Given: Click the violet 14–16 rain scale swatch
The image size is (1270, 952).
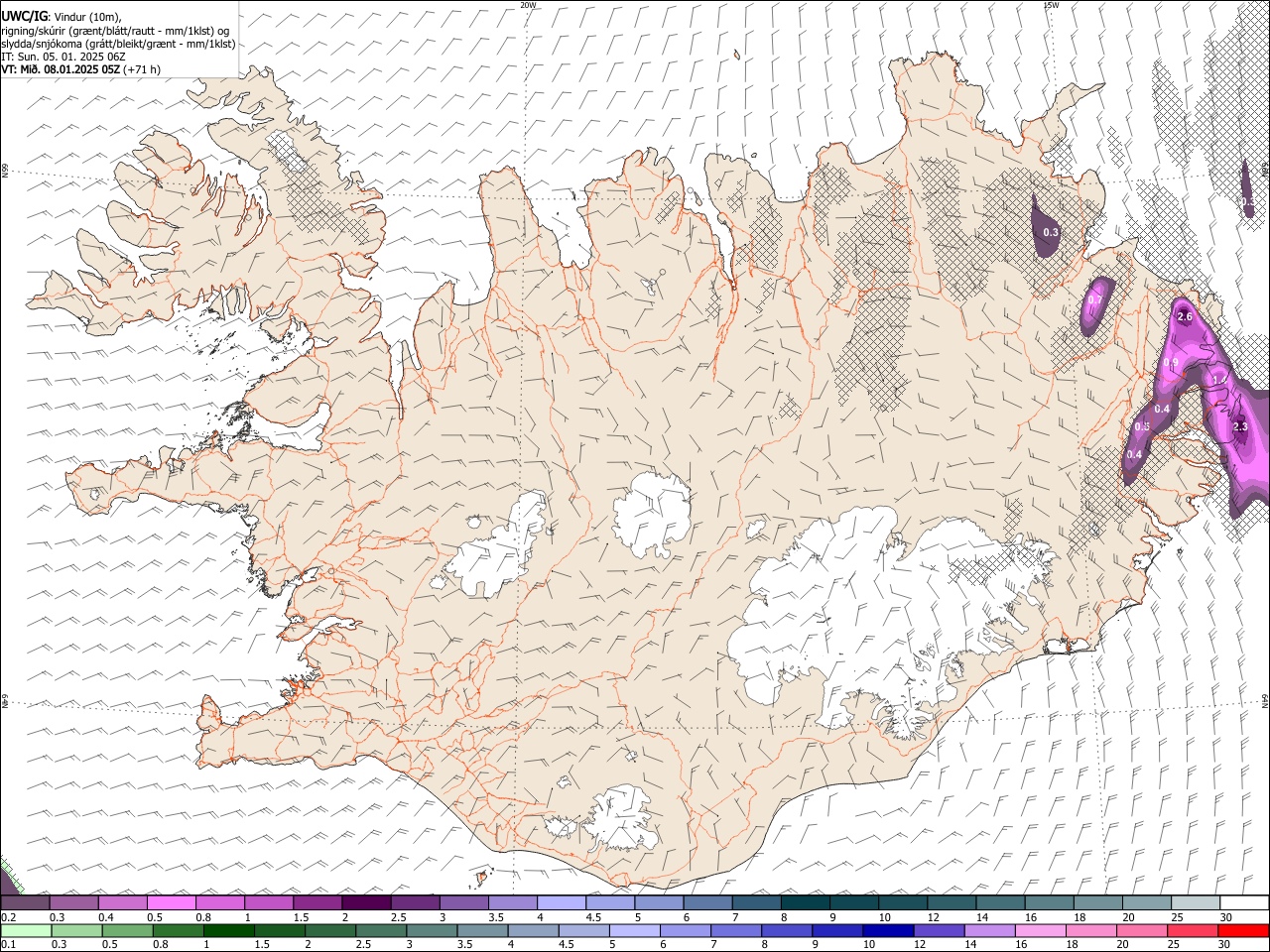Looking at the screenshot, I should coord(990,930).
